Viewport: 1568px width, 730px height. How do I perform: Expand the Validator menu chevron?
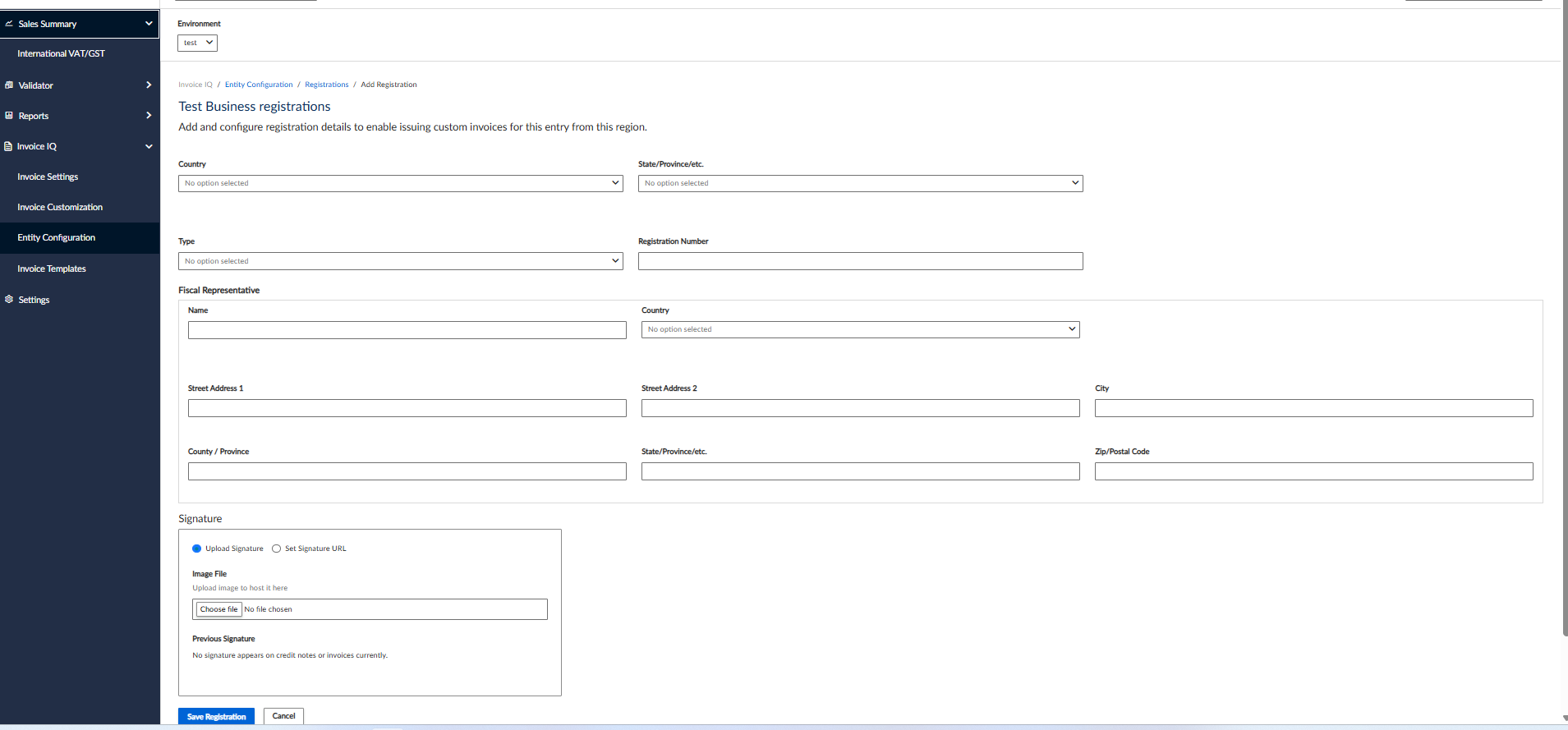(149, 85)
